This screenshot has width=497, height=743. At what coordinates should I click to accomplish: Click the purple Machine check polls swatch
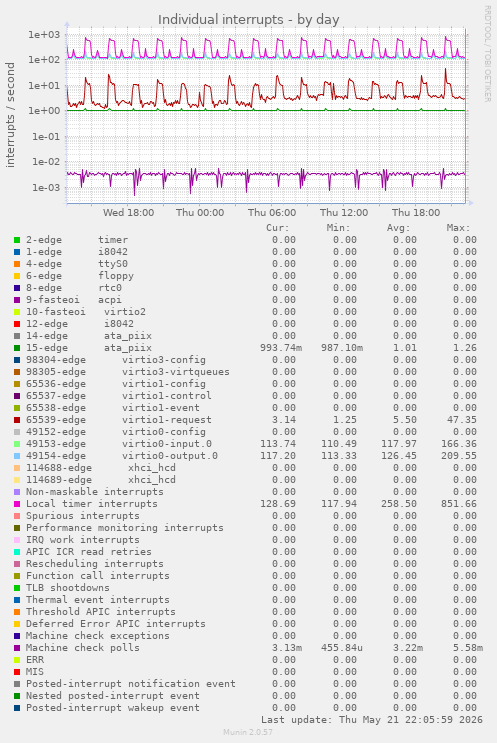point(17,648)
